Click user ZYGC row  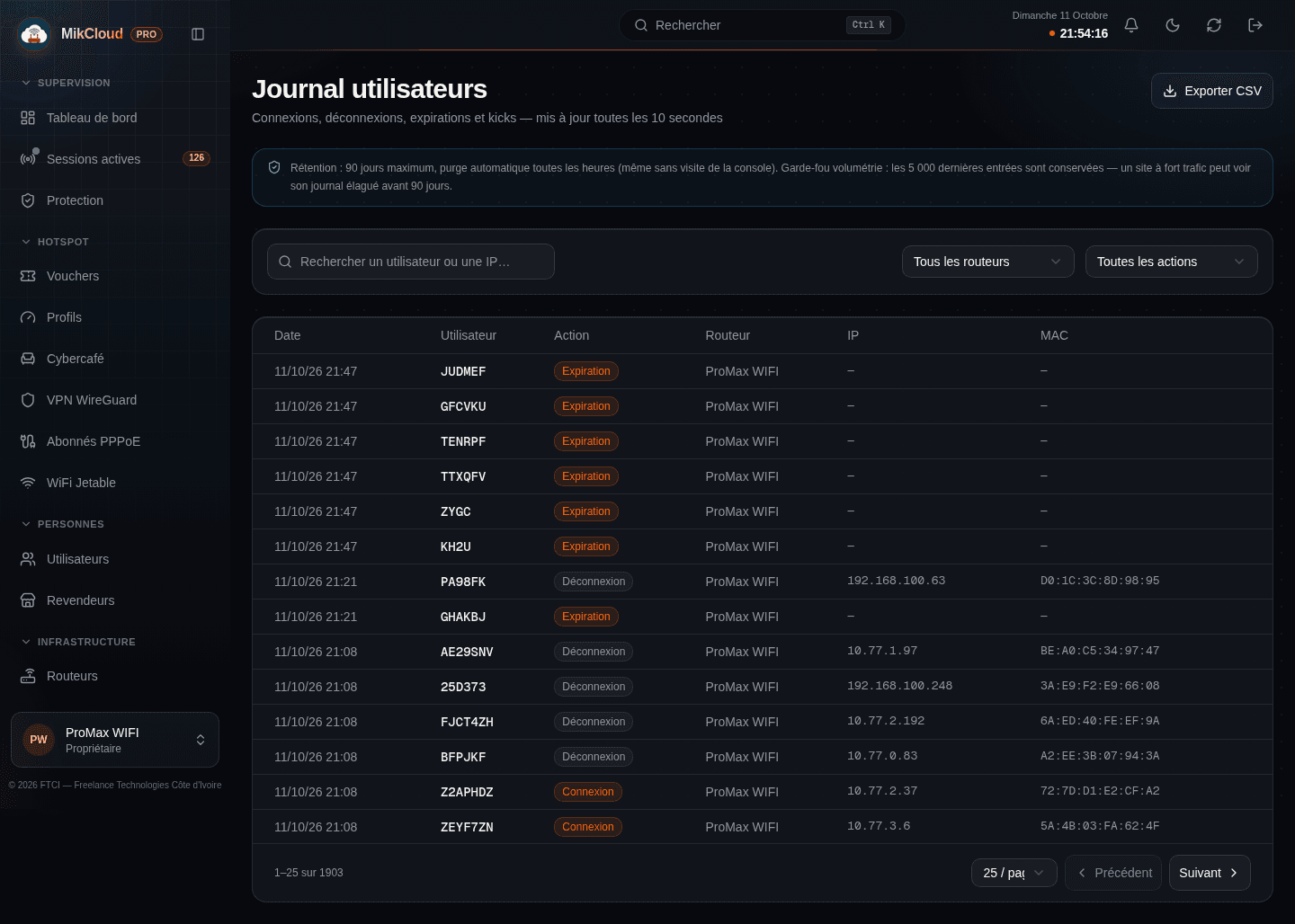click(763, 511)
